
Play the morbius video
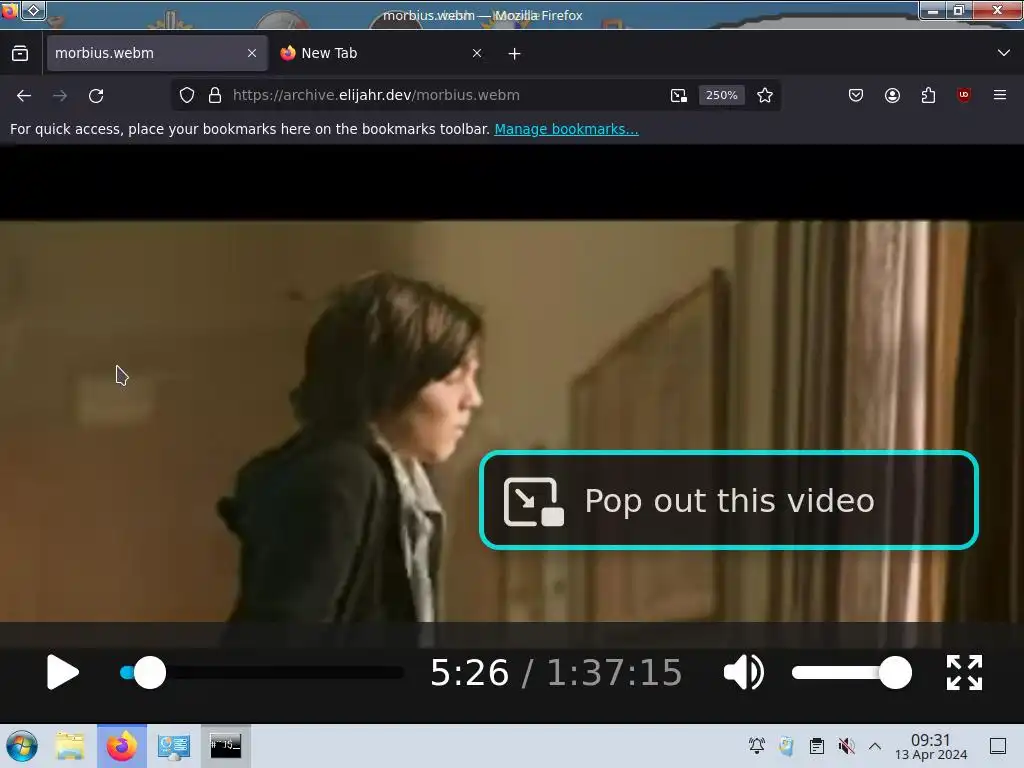63,673
